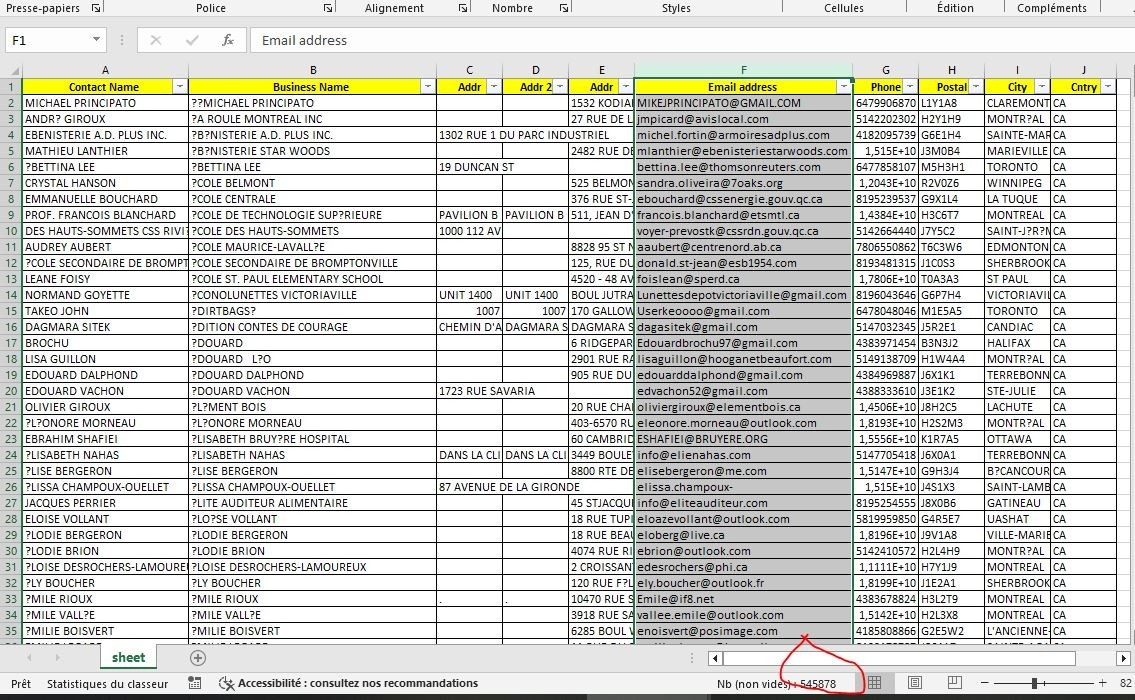Open the City filter dropdown
1135x700 pixels.
(x=1042, y=87)
